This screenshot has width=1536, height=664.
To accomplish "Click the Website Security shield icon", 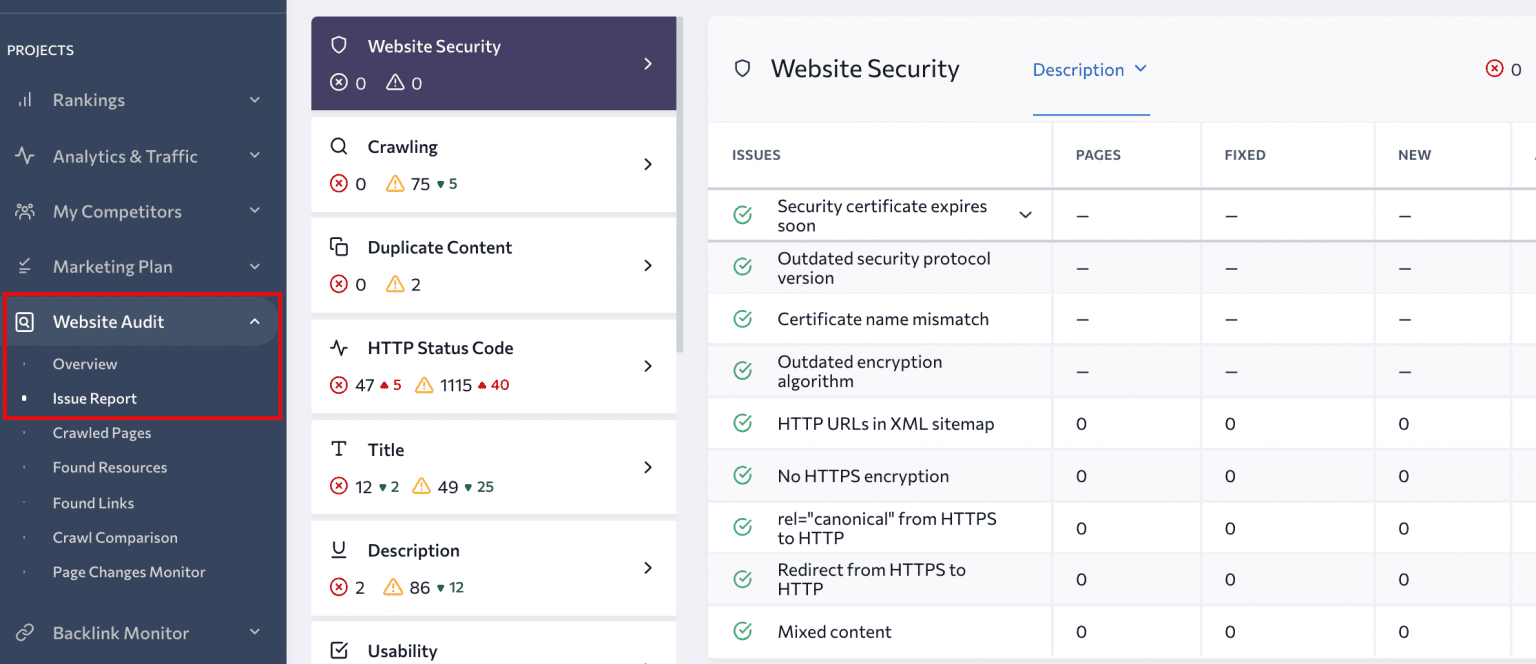I will 339,45.
